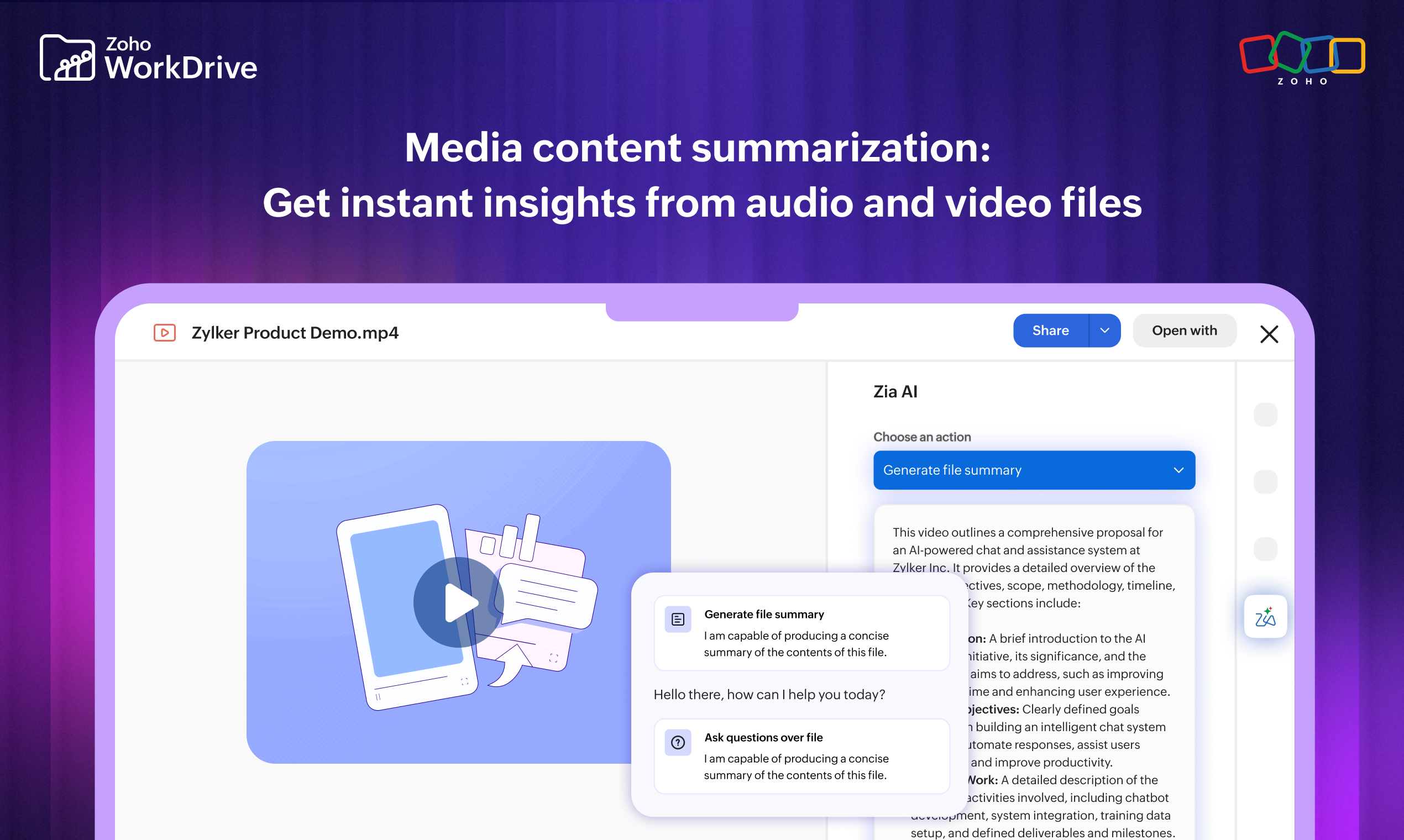Open the Generate file summary action dropdown

tap(1178, 470)
